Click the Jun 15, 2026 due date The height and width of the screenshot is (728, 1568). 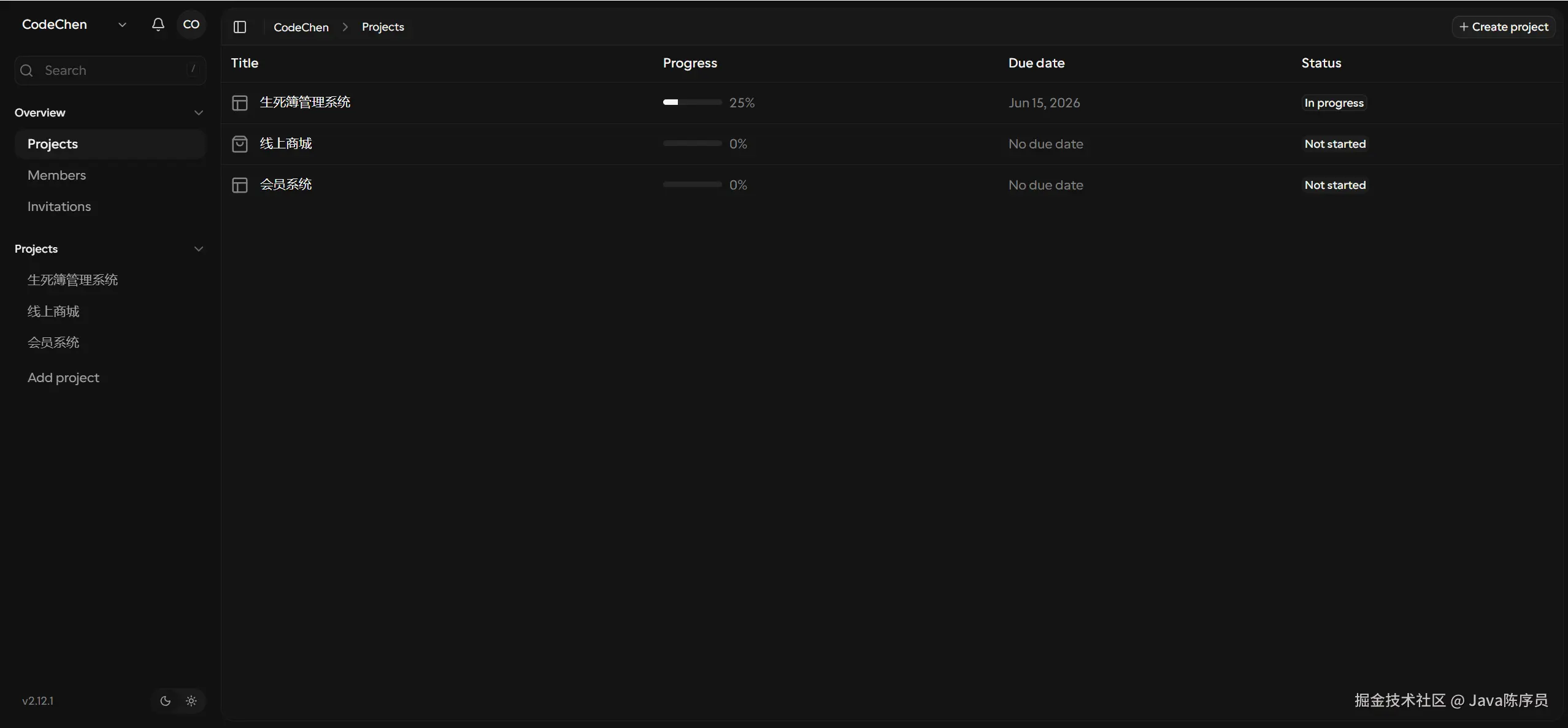pyautogui.click(x=1044, y=103)
